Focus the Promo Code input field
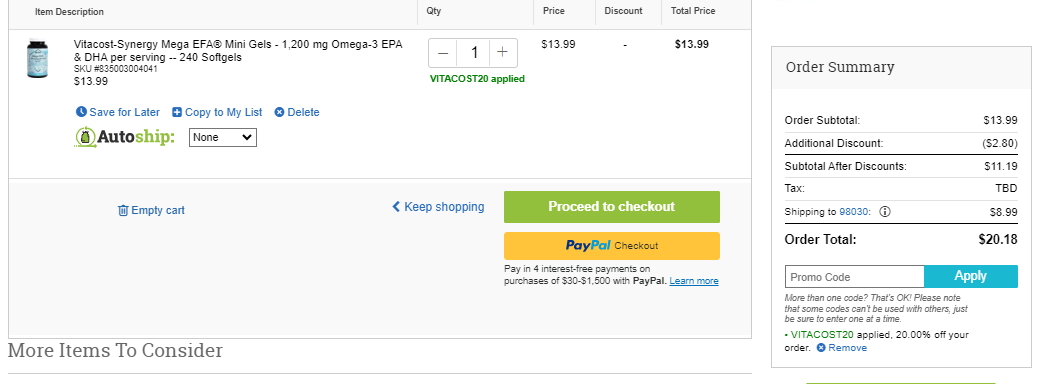The width and height of the screenshot is (1043, 384). (855, 276)
